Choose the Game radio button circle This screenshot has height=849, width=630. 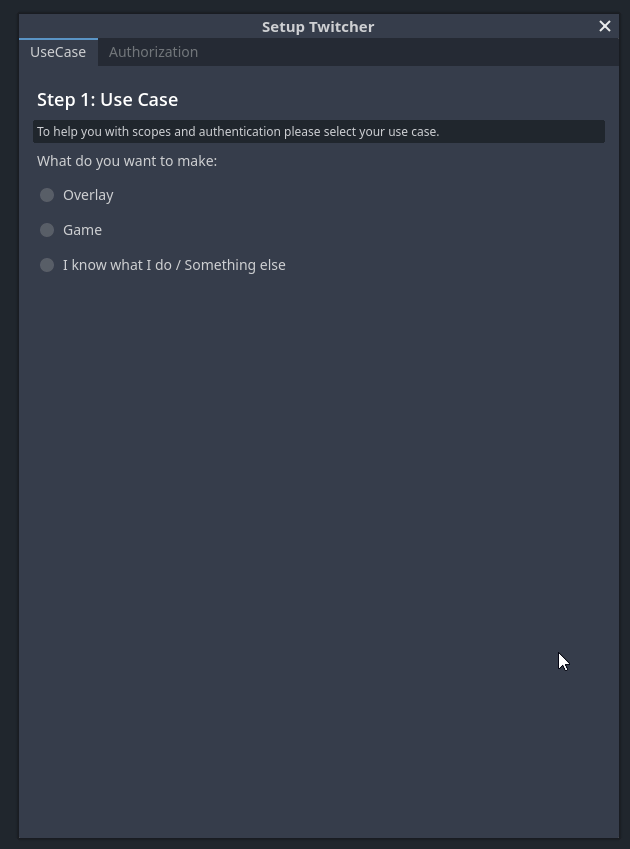(47, 230)
